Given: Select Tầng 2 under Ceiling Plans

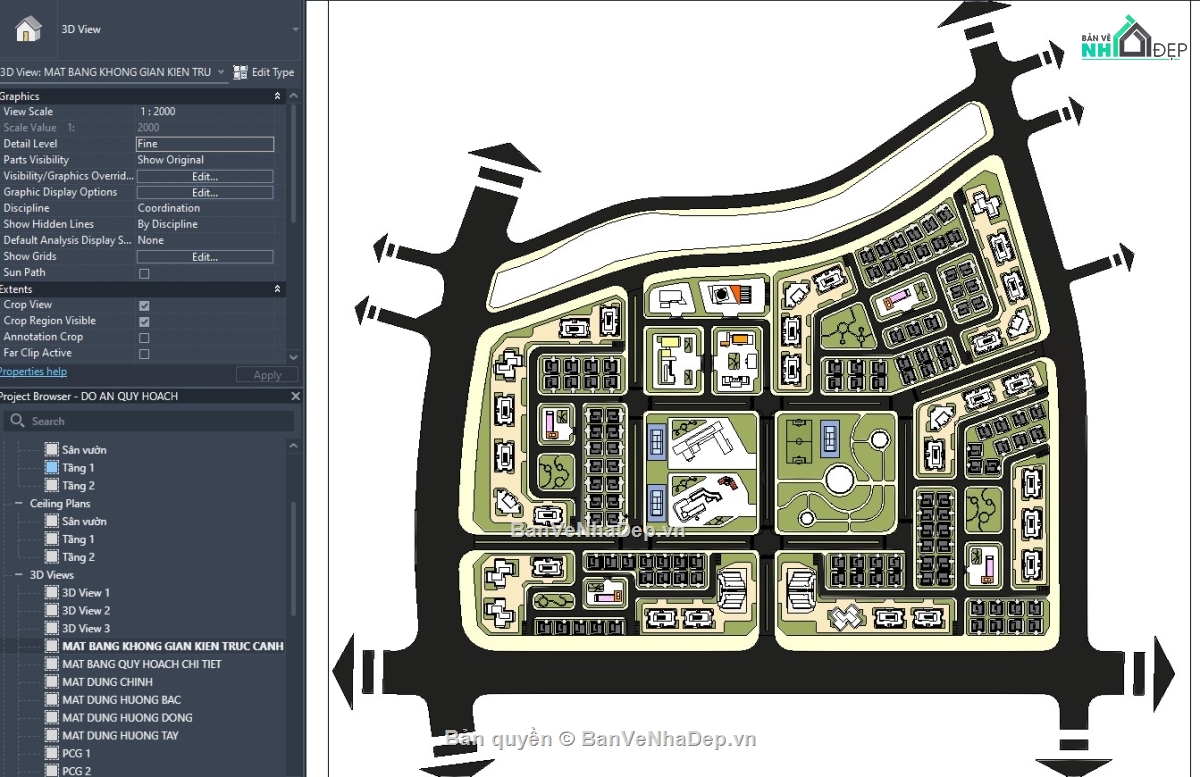Looking at the screenshot, I should 78,557.
